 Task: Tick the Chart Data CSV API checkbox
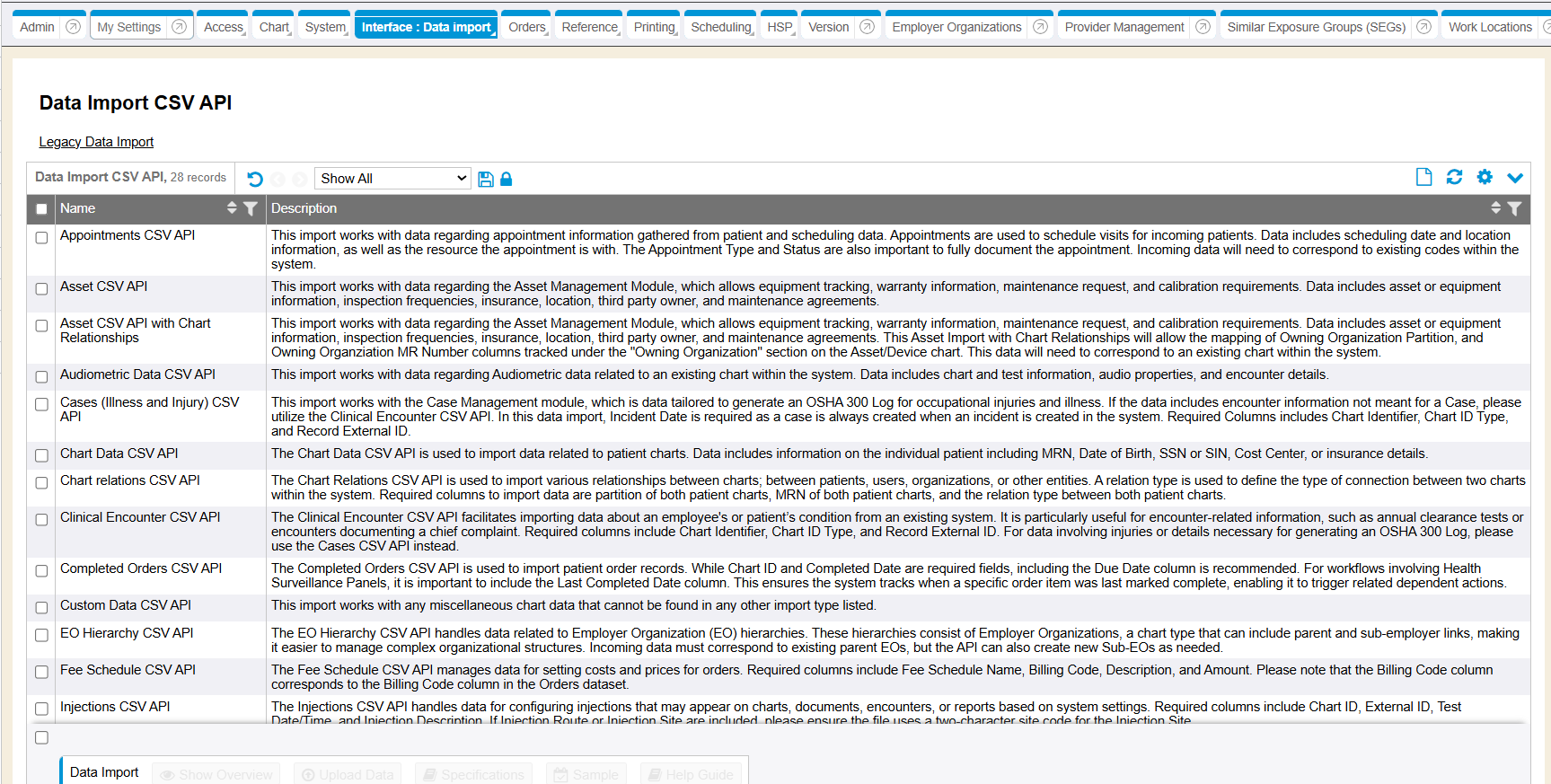(x=41, y=456)
